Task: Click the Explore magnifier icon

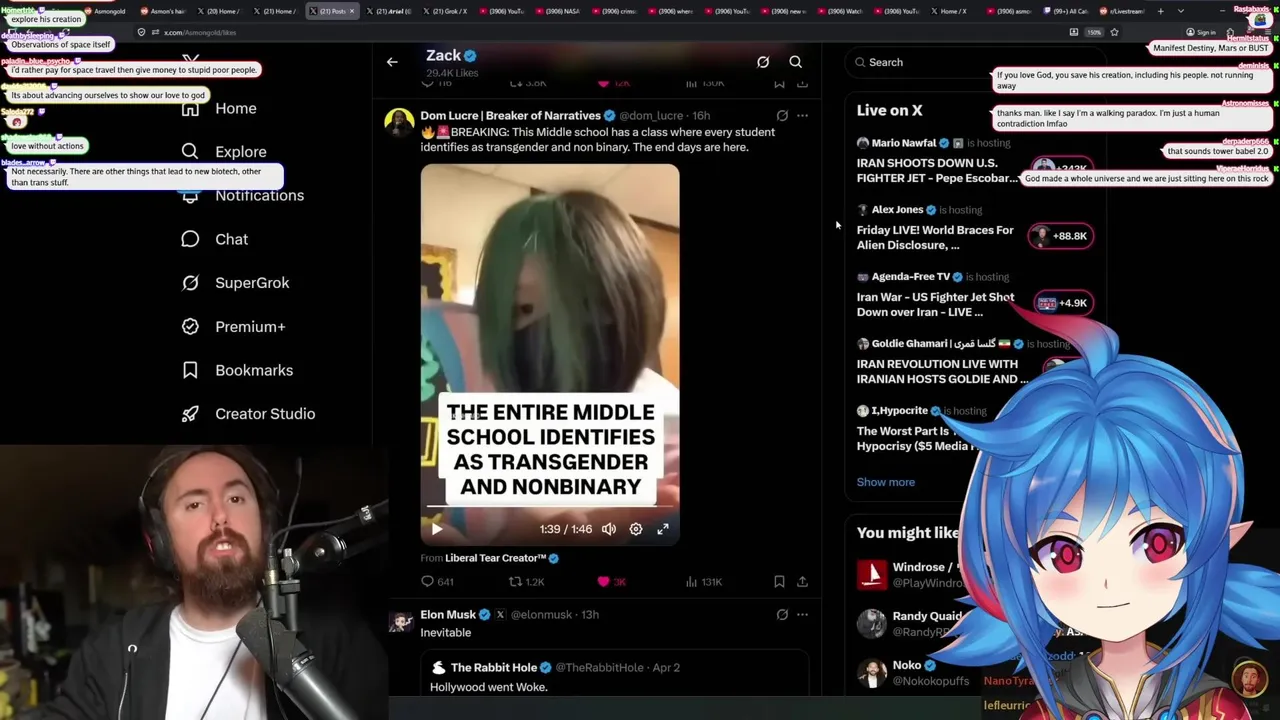Action: (x=190, y=152)
